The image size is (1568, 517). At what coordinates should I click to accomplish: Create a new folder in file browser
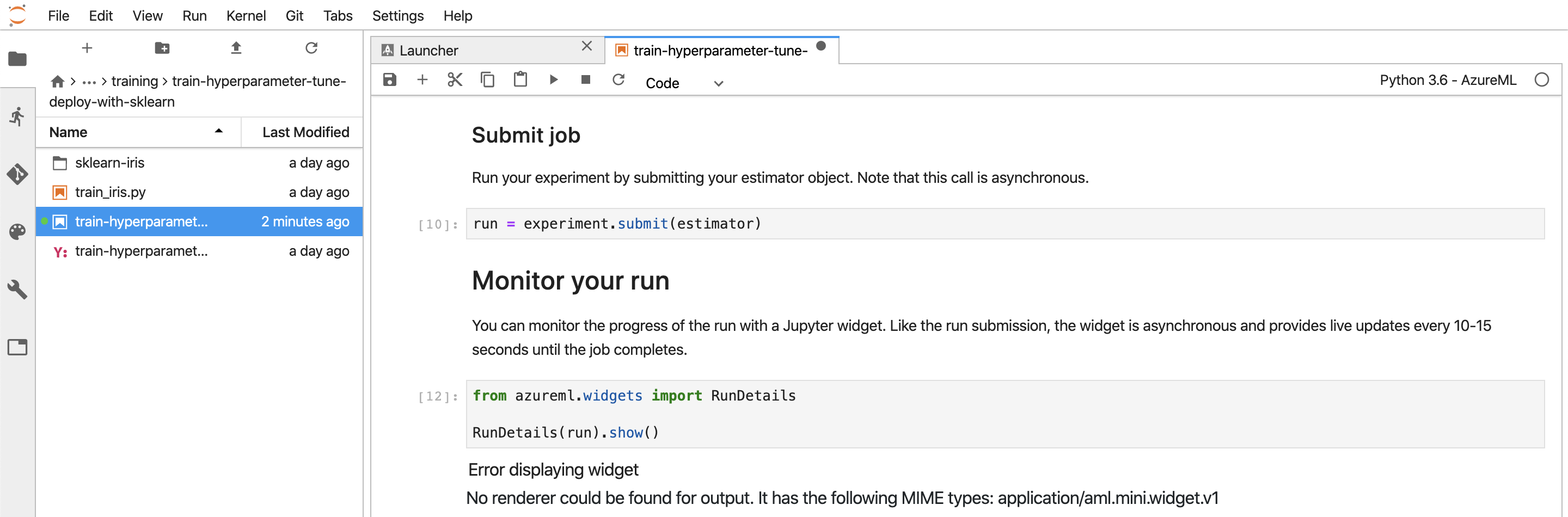coord(162,48)
